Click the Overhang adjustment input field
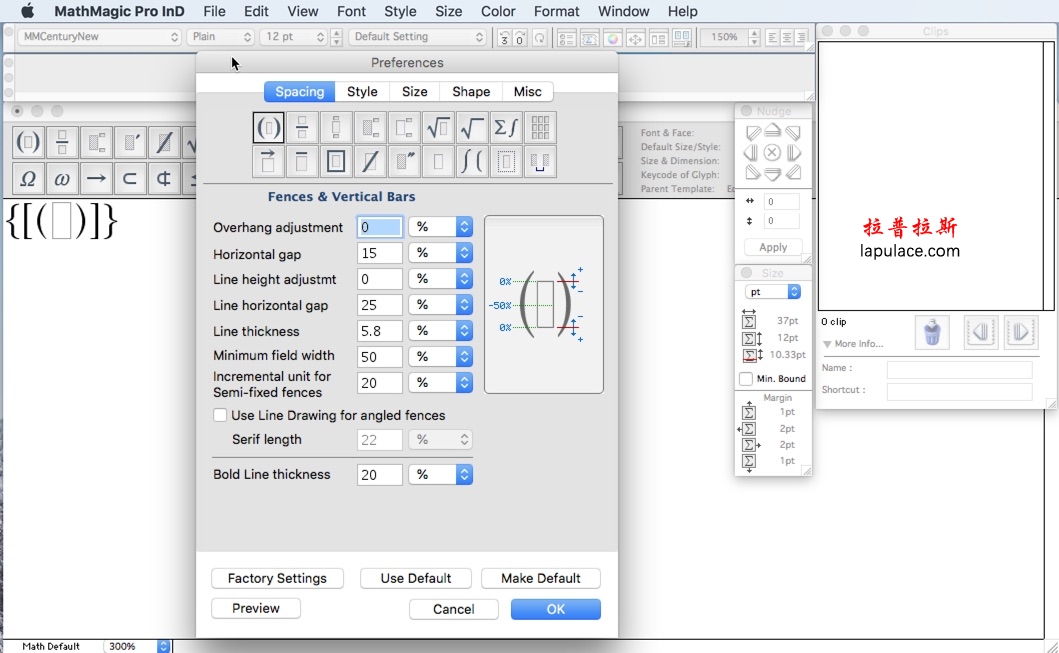 click(378, 227)
